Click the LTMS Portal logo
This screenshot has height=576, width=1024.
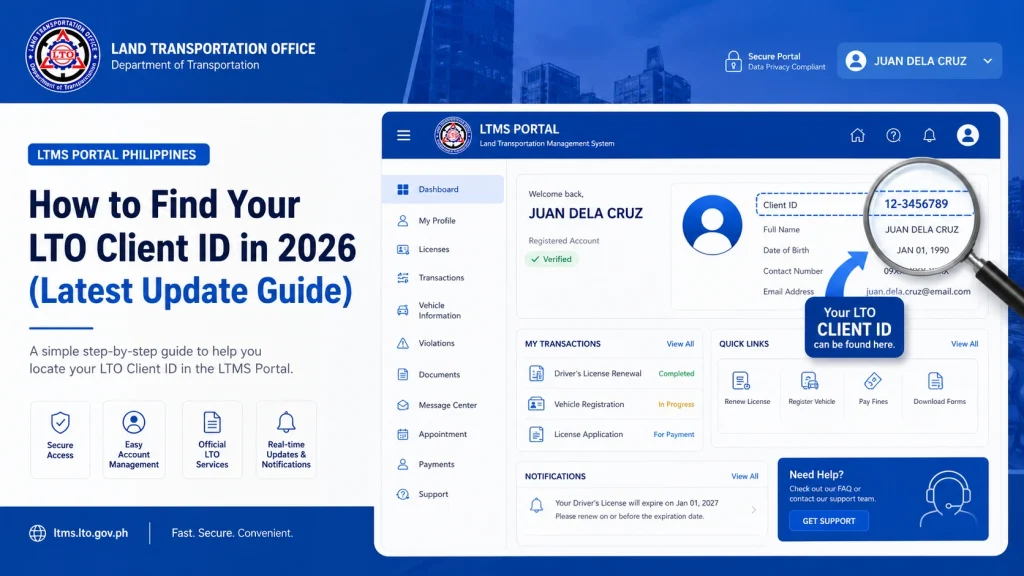click(453, 135)
